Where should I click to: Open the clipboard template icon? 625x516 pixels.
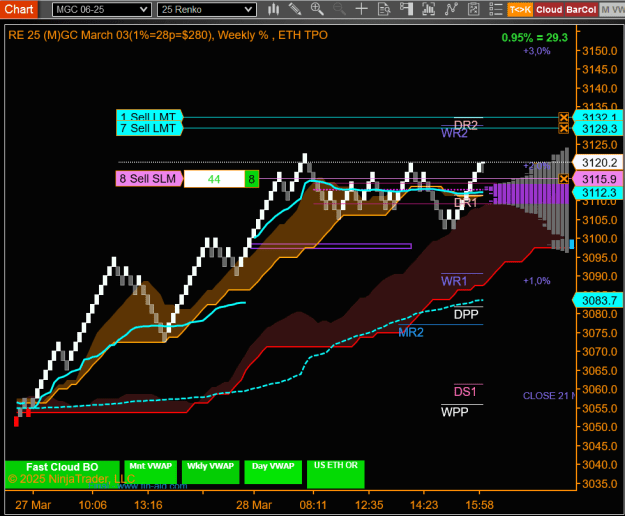tap(473, 9)
